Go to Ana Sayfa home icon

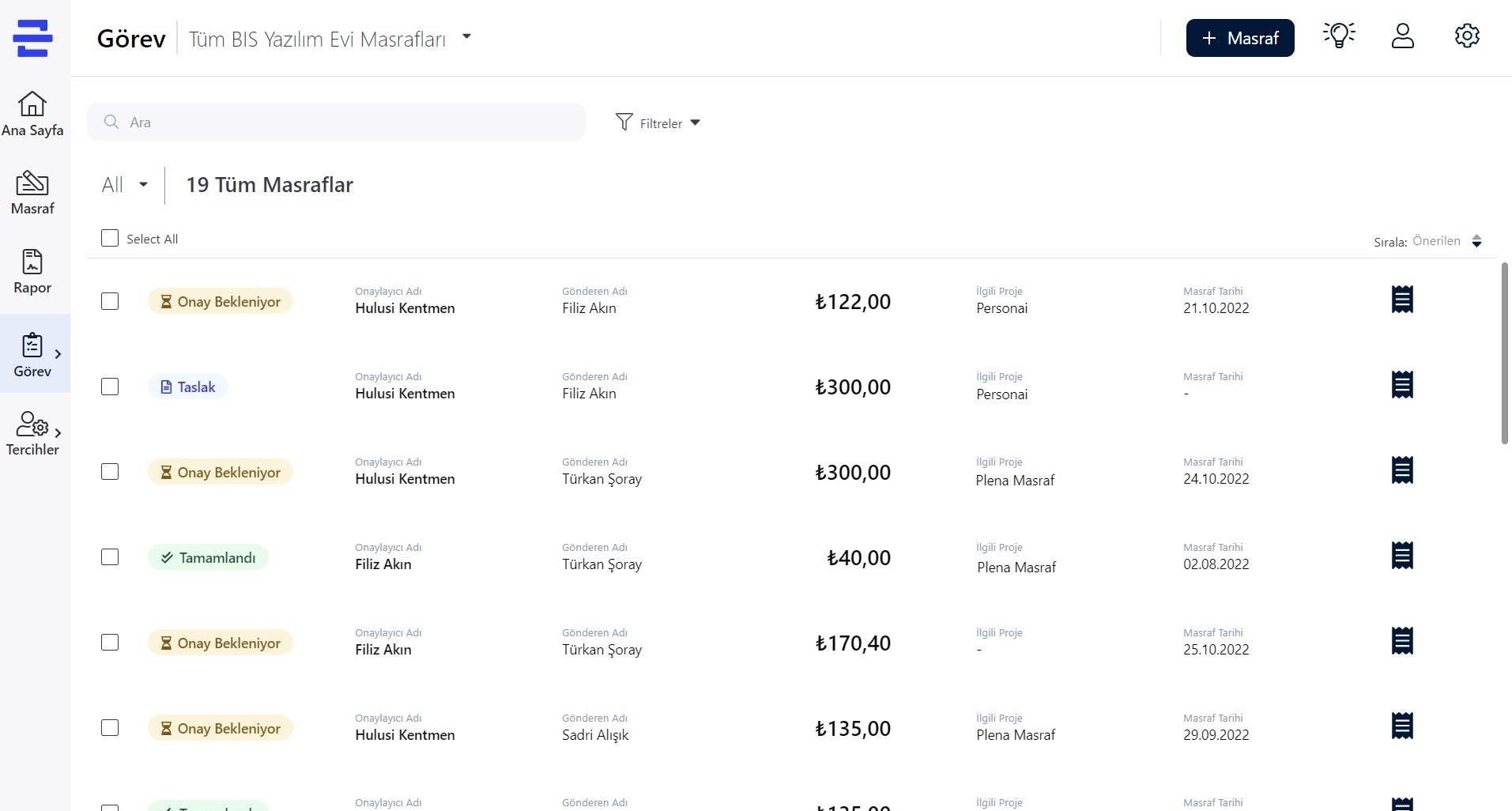[x=32, y=104]
